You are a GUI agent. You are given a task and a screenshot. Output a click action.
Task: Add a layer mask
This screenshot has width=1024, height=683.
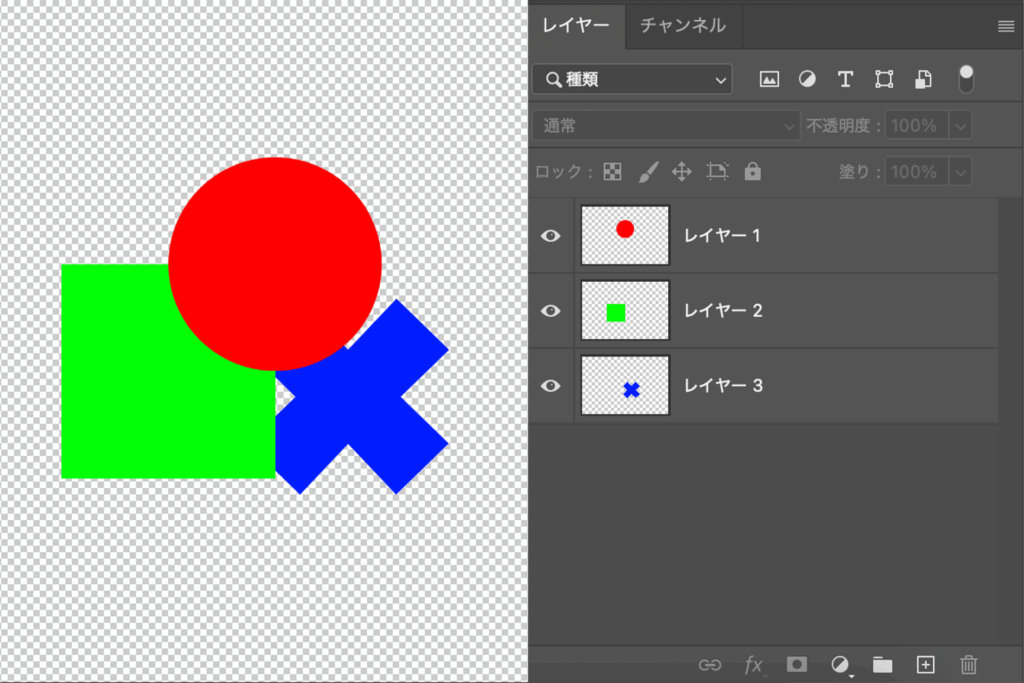pyautogui.click(x=797, y=664)
